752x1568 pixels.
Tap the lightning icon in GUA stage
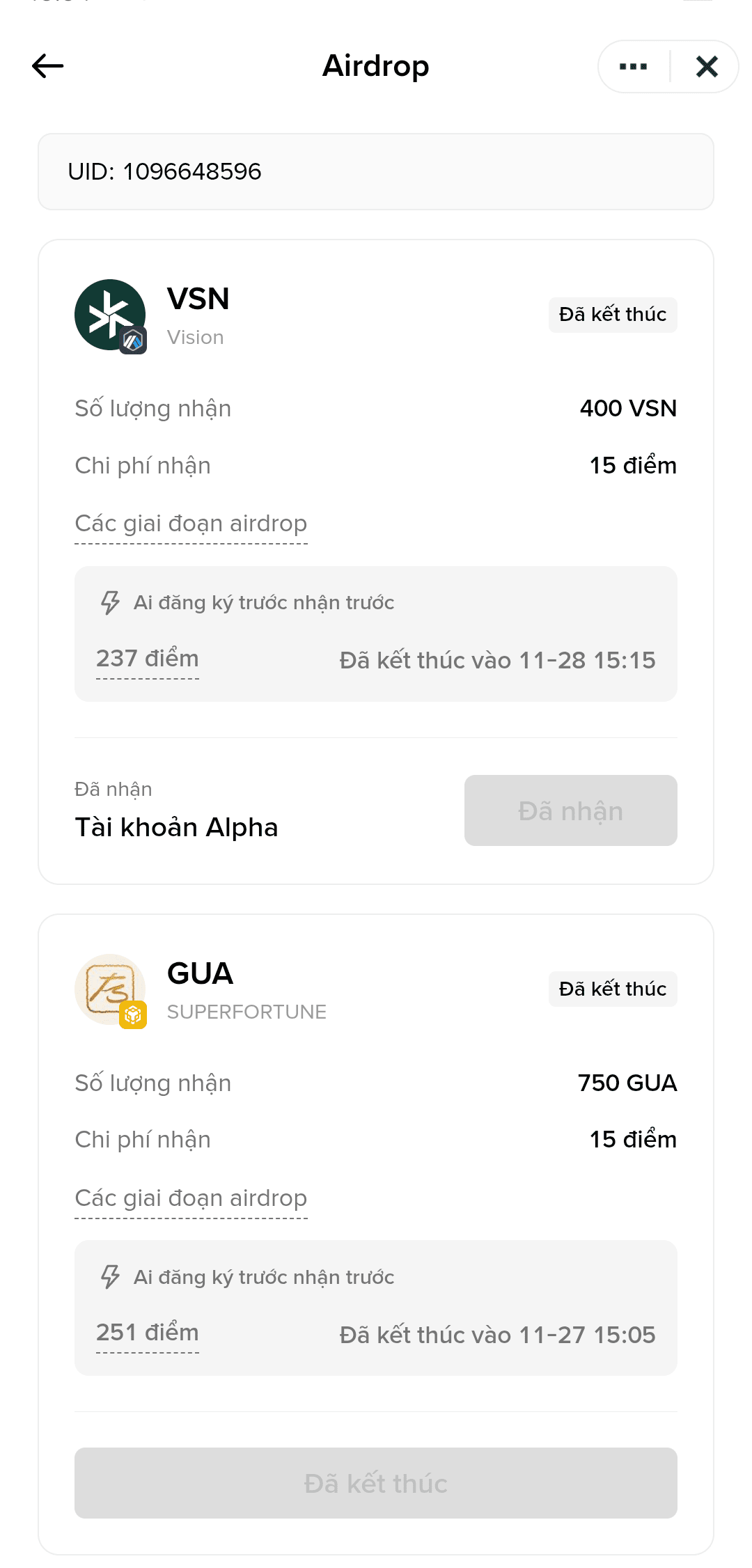(x=110, y=1277)
